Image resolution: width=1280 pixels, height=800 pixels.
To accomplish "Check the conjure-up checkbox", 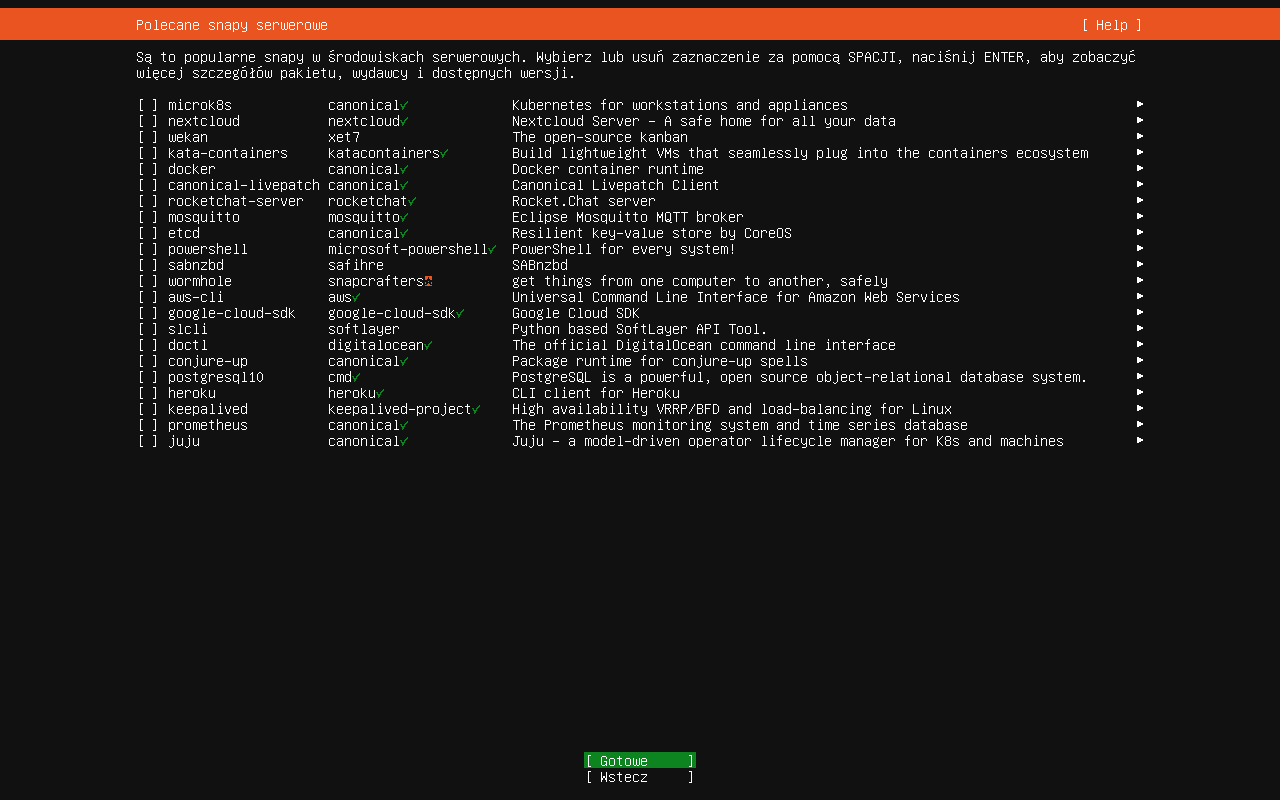I will [148, 361].
